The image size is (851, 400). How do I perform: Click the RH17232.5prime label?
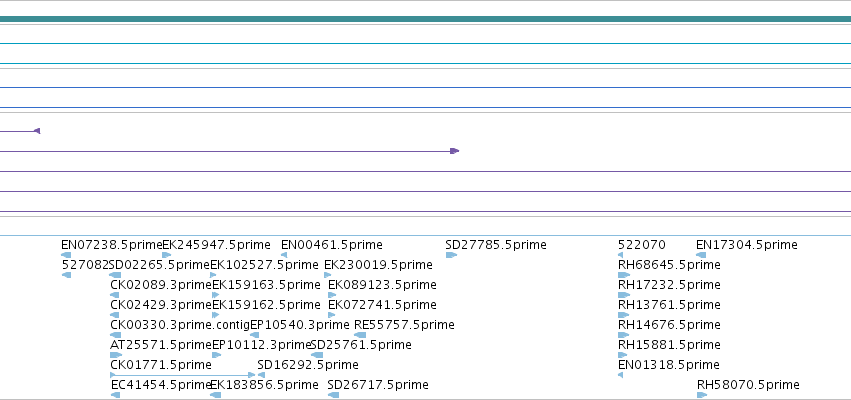coord(669,285)
